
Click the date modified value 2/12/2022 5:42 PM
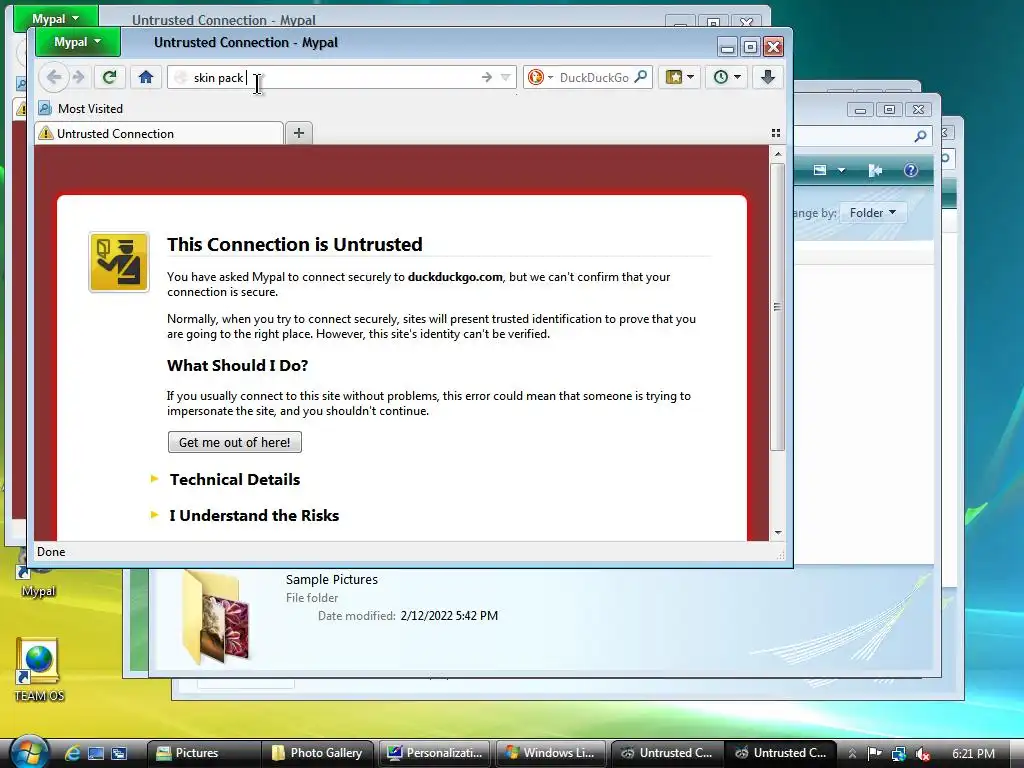[449, 616]
